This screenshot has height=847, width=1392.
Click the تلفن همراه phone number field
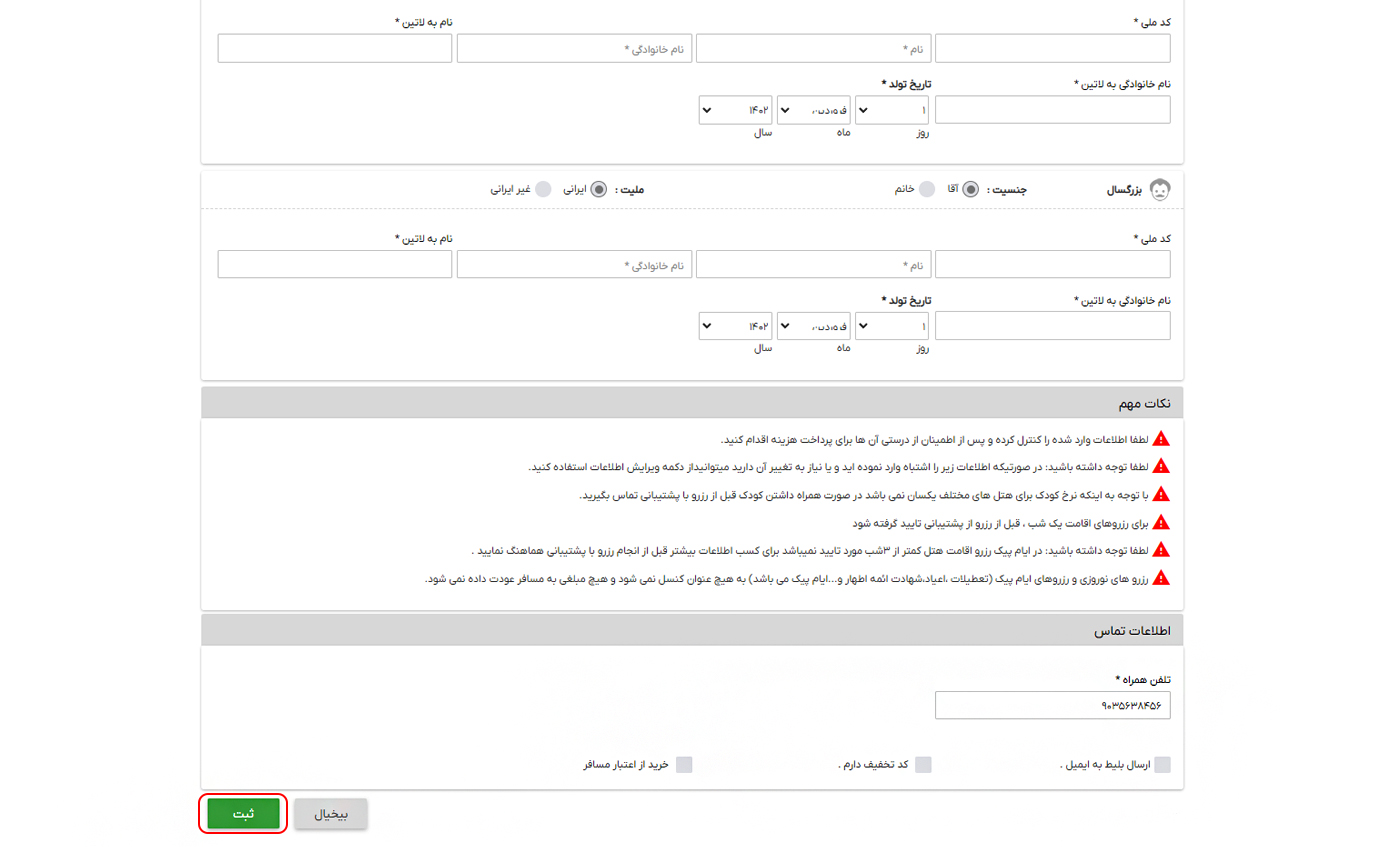pos(1053,704)
